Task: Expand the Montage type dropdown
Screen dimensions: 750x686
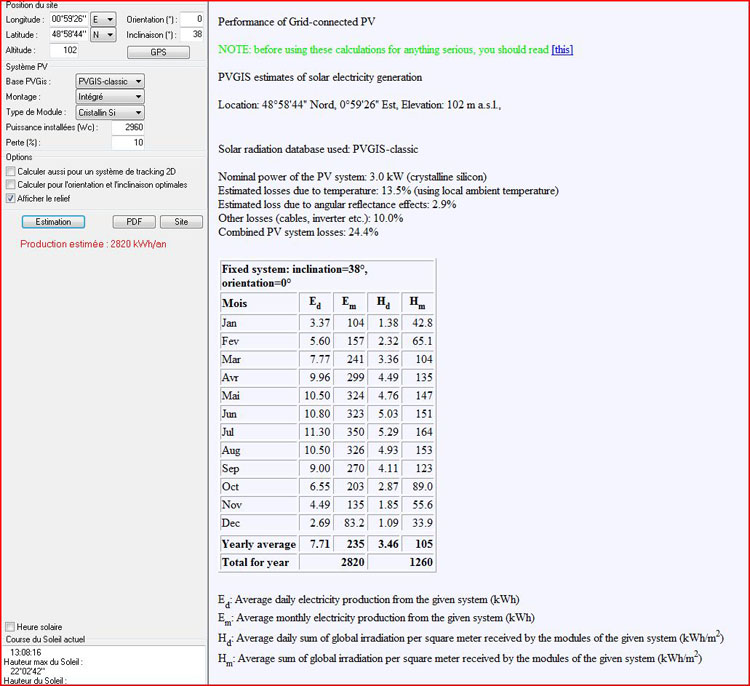Action: (111, 97)
